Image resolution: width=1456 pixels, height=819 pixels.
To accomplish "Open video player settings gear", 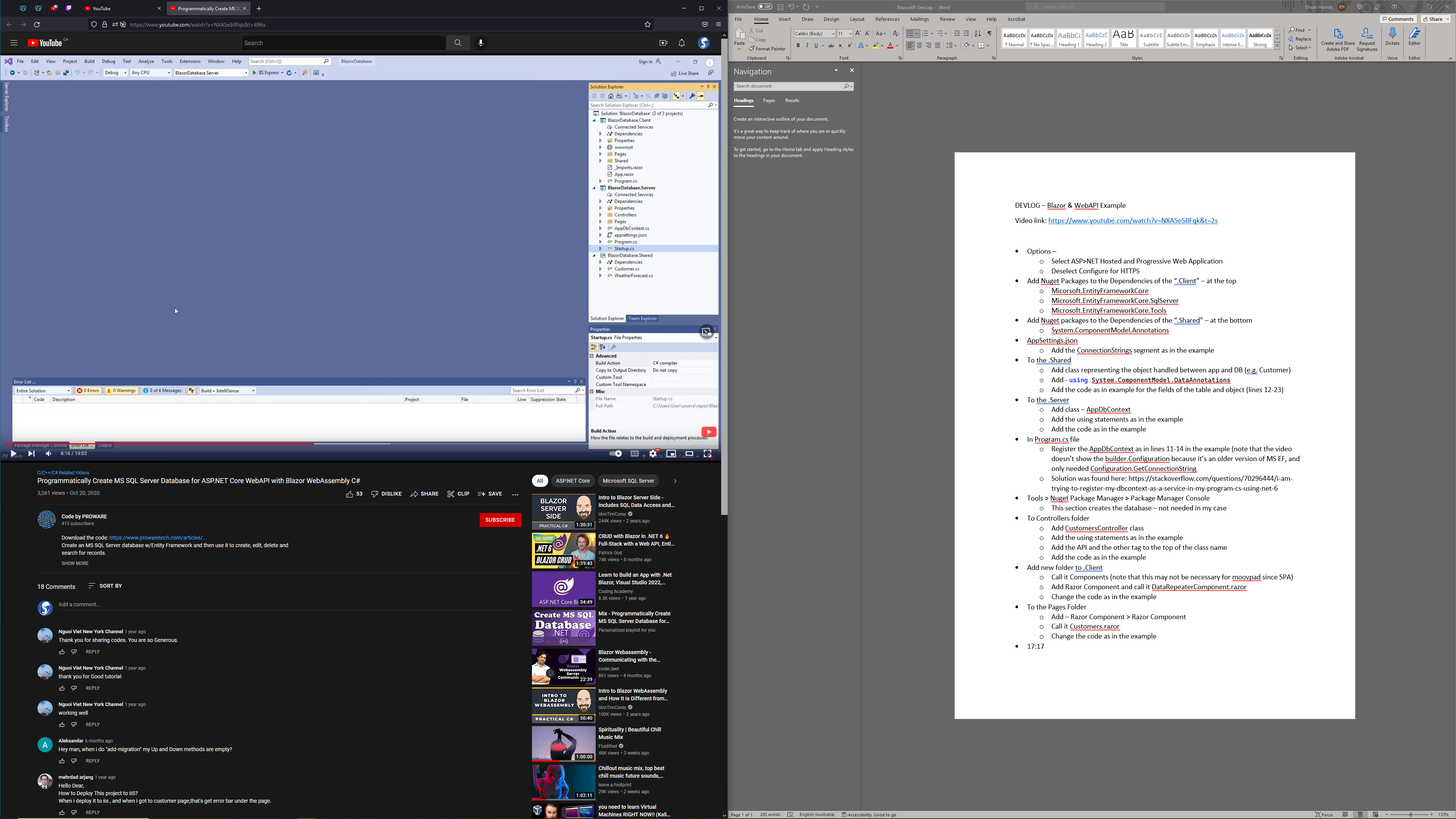I will tap(653, 453).
